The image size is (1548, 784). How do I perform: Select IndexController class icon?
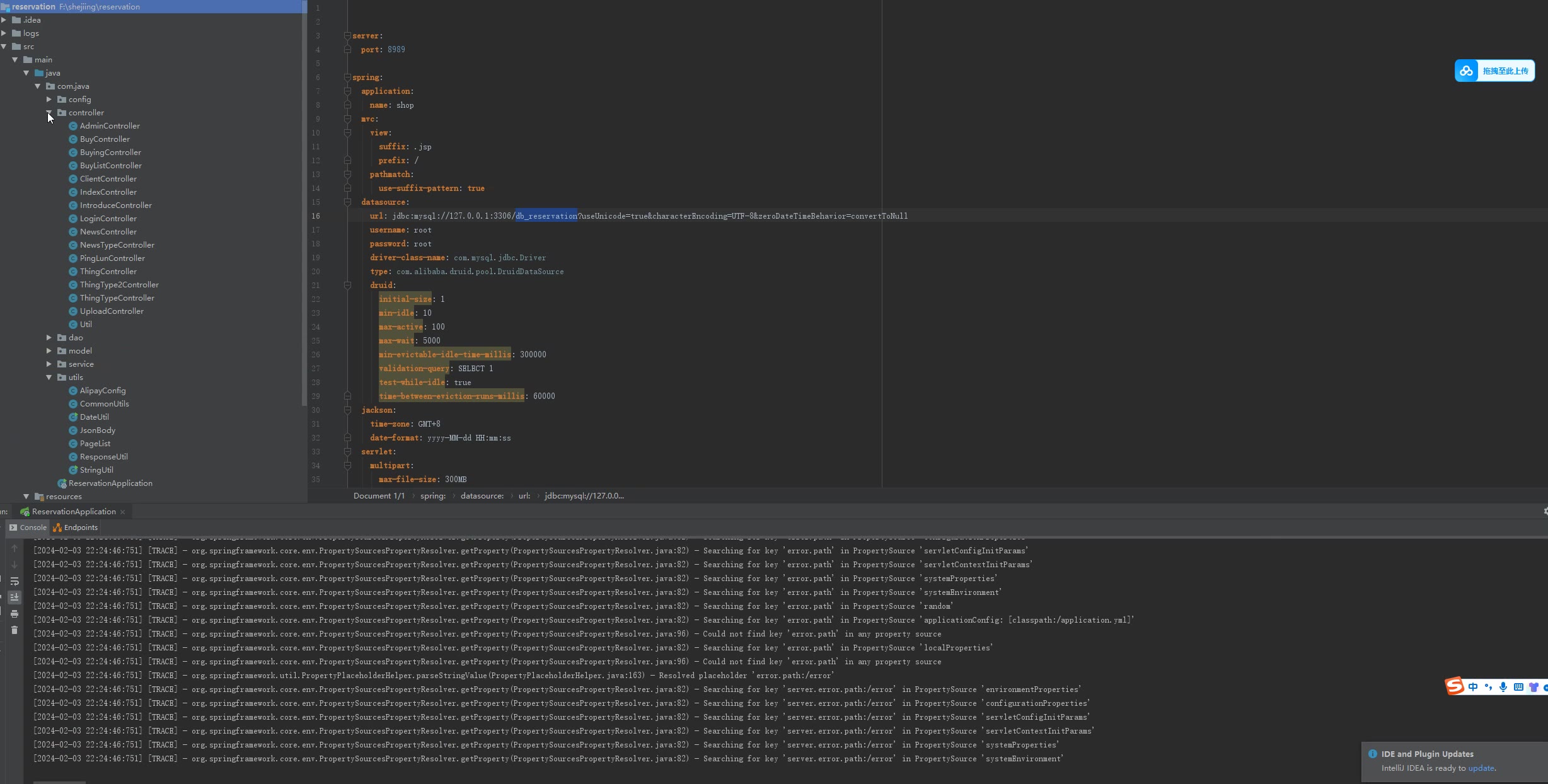click(x=72, y=192)
